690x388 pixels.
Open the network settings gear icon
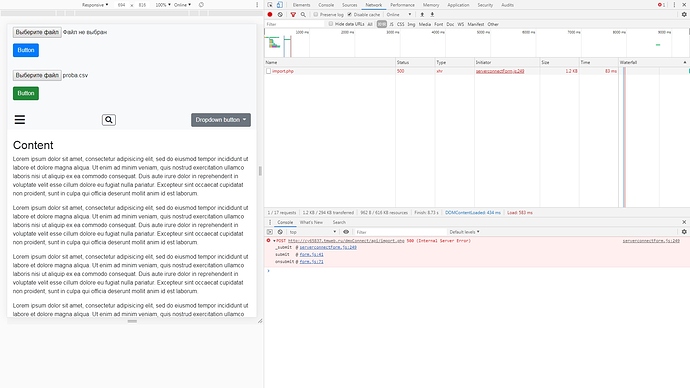click(x=684, y=15)
